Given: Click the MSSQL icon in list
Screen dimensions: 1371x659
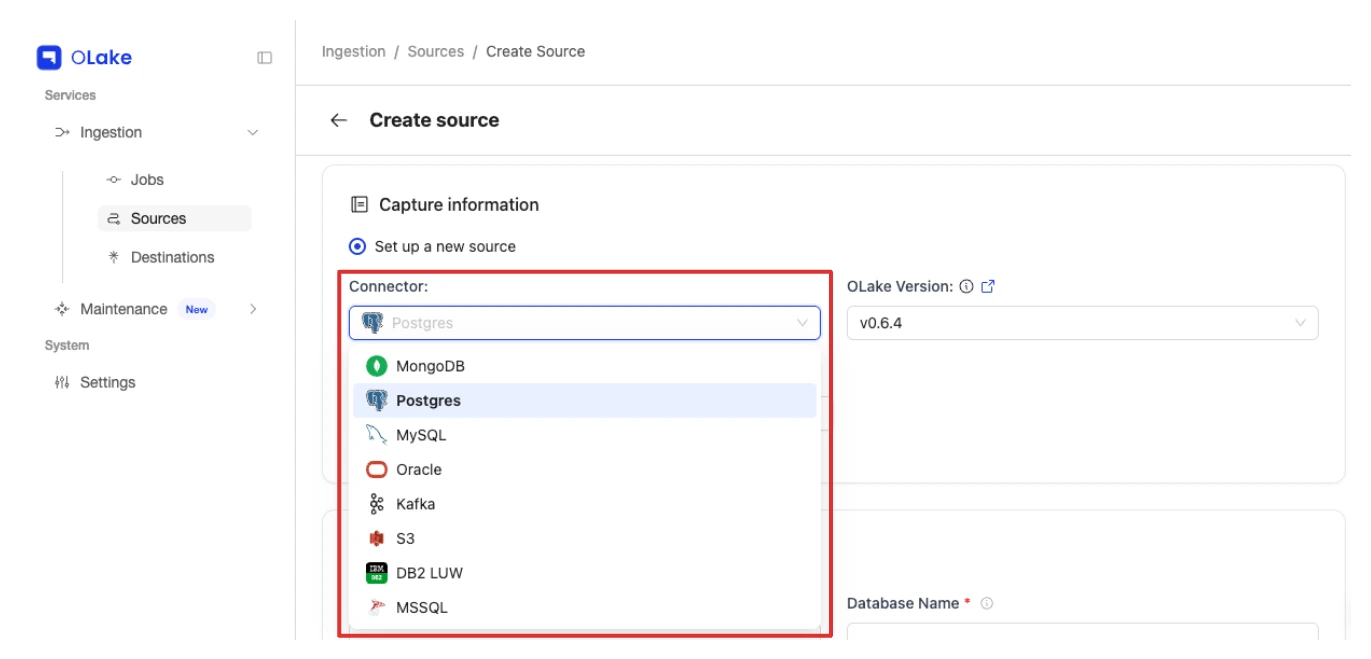Looking at the screenshot, I should pyautogui.click(x=377, y=607).
